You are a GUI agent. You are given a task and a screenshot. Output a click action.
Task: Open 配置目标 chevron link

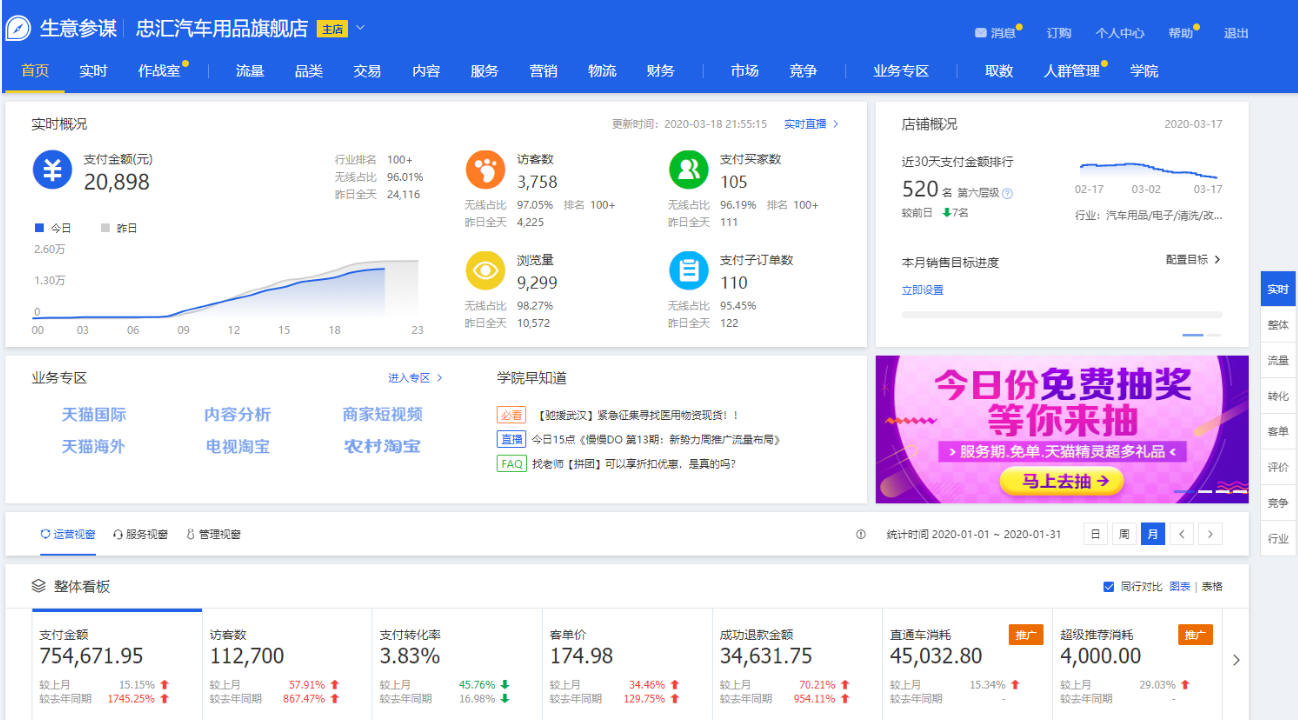click(1193, 260)
